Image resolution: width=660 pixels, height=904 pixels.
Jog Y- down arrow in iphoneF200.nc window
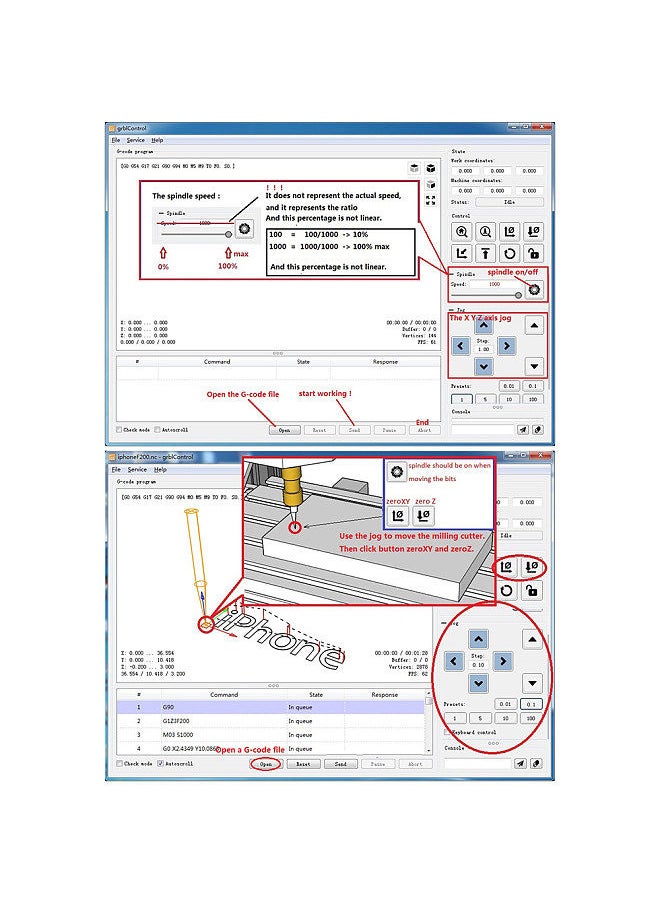coord(478,684)
